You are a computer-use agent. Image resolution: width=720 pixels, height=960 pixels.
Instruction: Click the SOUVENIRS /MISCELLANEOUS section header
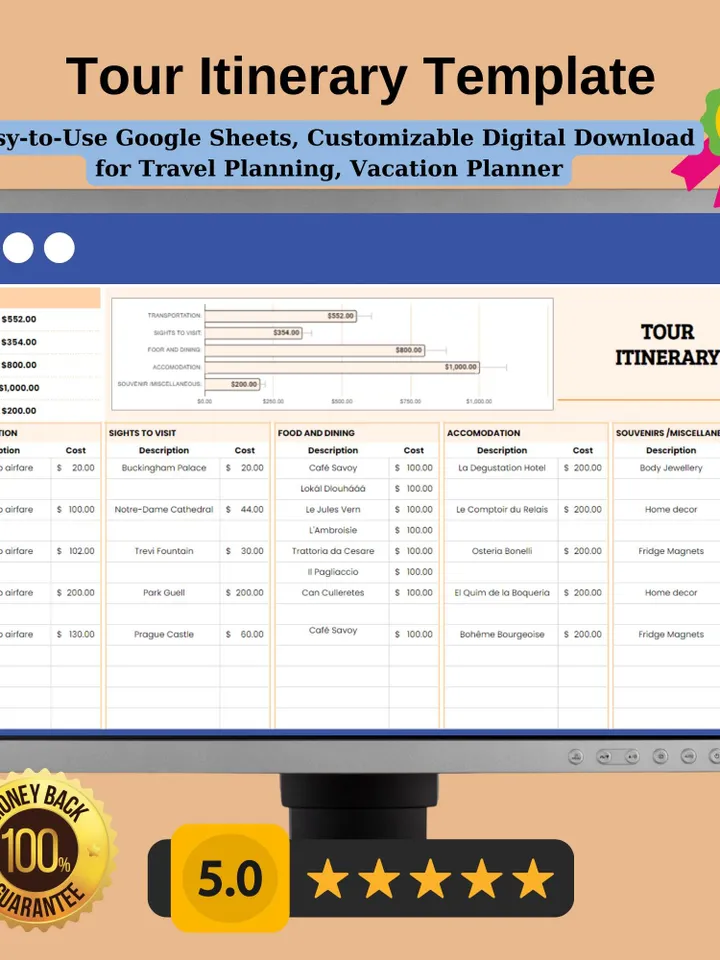coord(667,433)
